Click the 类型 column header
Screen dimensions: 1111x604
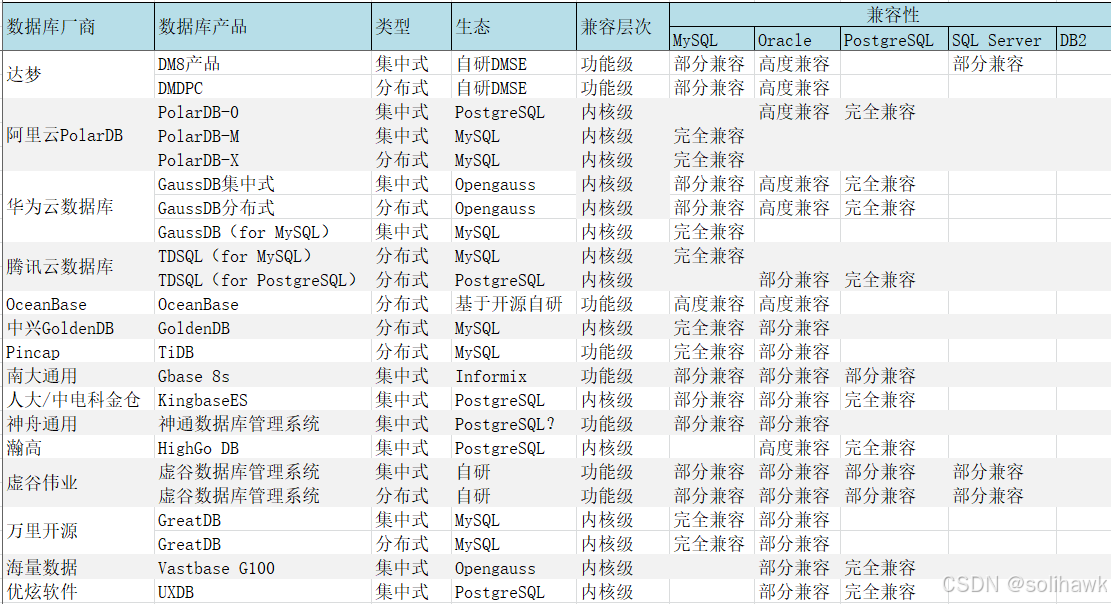point(411,27)
